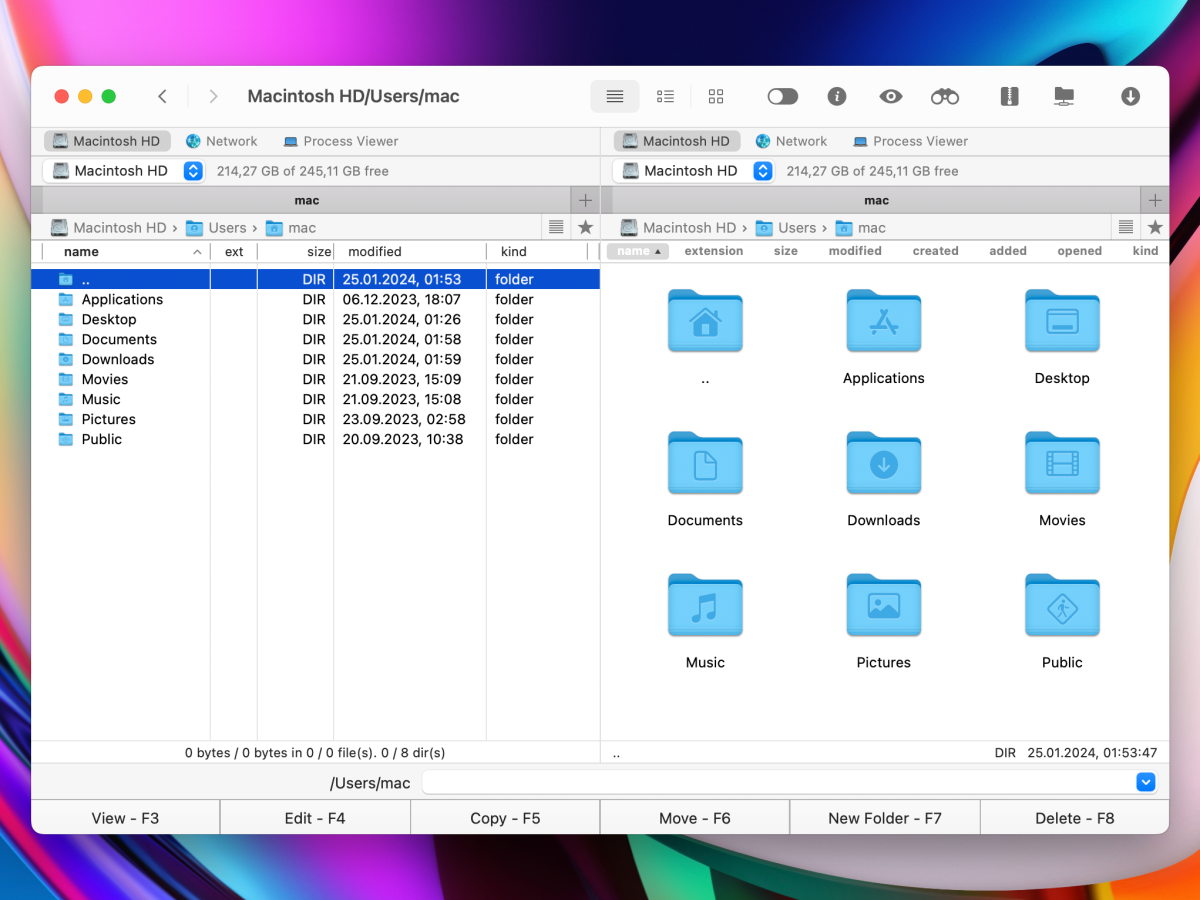
Task: Toggle the hidden files switch
Action: pos(783,96)
